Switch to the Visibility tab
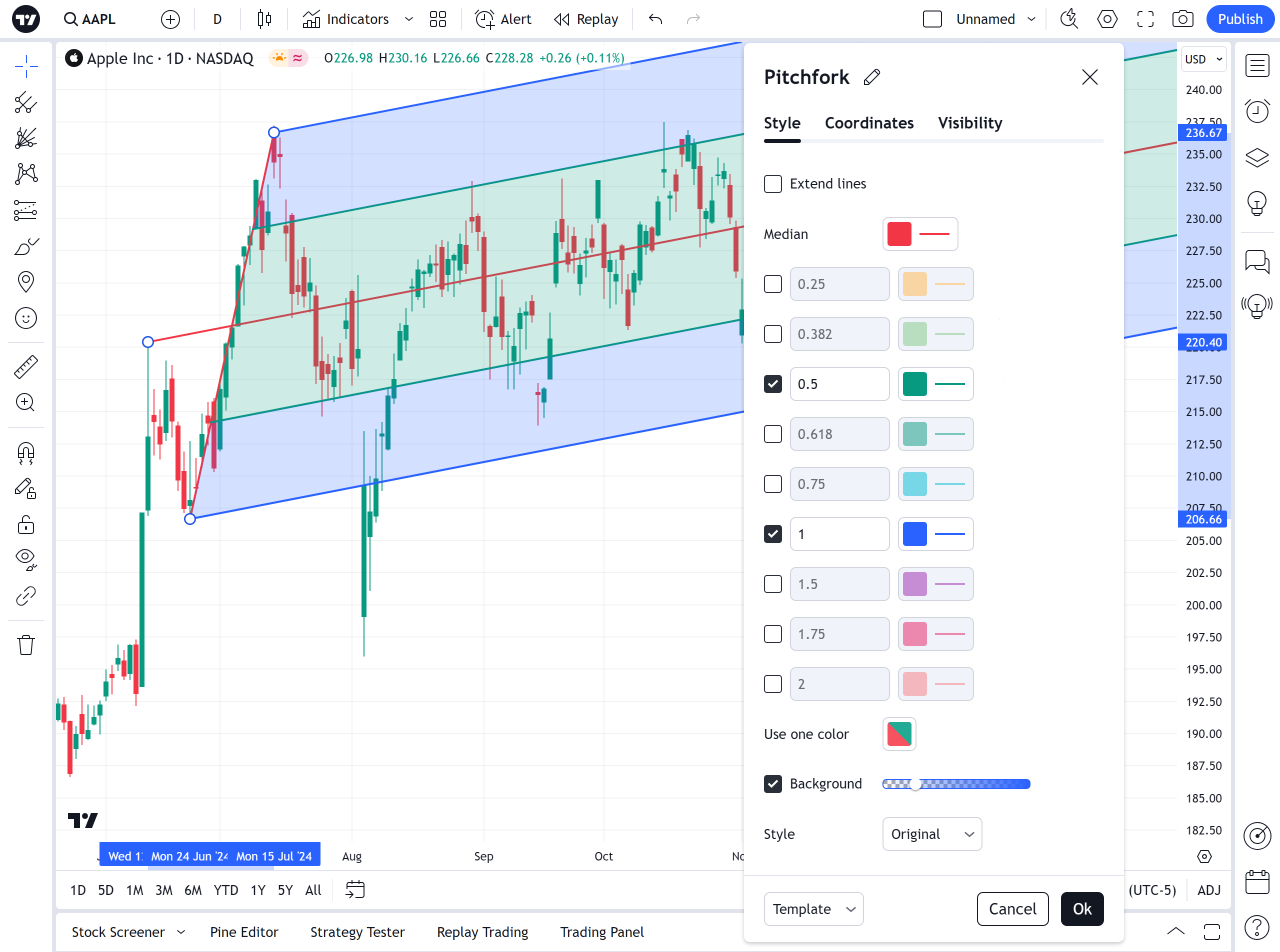This screenshot has height=952, width=1280. pyautogui.click(x=969, y=122)
